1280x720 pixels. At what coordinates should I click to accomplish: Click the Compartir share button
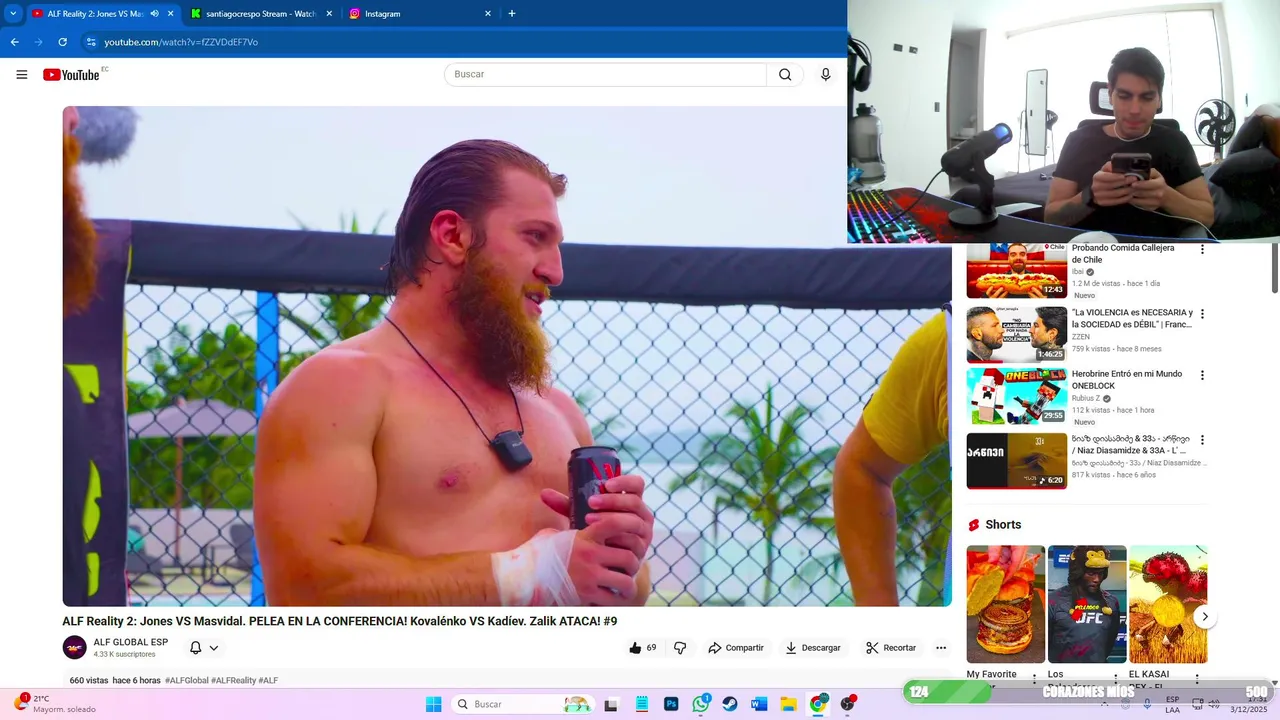pyautogui.click(x=736, y=648)
